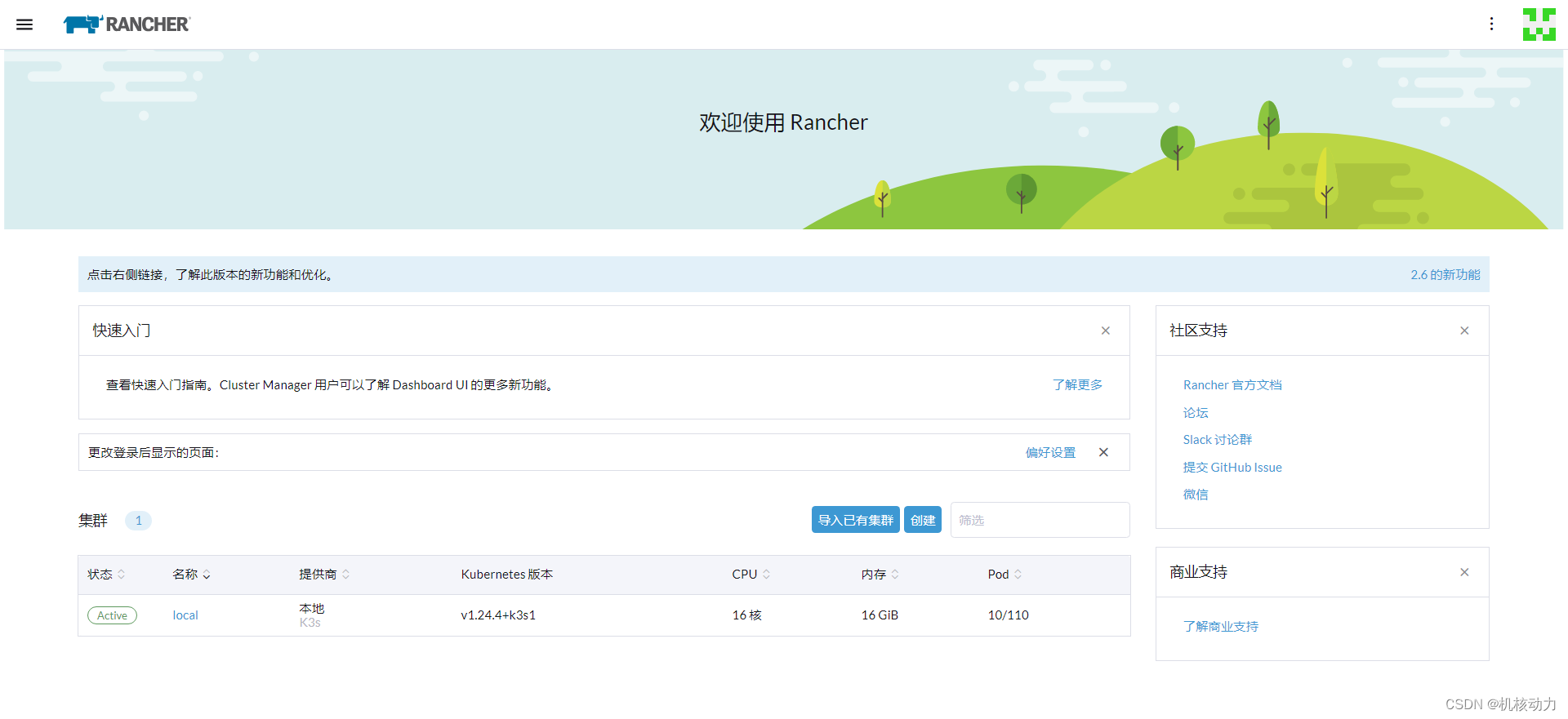Open the vertical three-dot options menu

pos(1491,24)
